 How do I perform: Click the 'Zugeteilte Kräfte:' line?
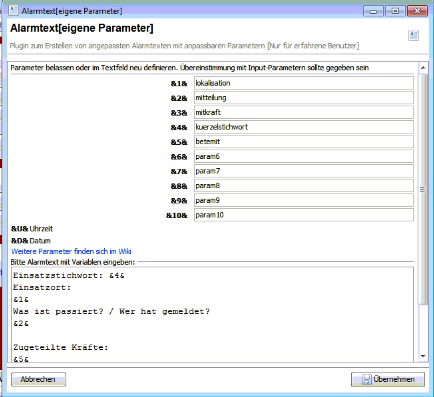point(61,347)
